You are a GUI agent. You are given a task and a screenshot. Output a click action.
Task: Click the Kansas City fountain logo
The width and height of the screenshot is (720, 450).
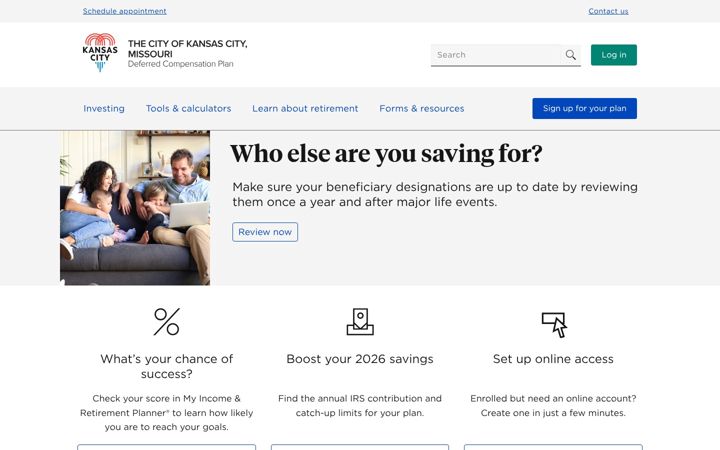tap(100, 52)
